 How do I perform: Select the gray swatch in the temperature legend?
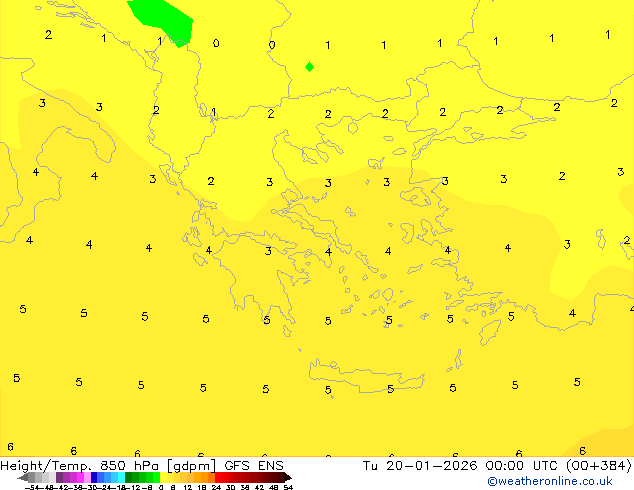32,477
